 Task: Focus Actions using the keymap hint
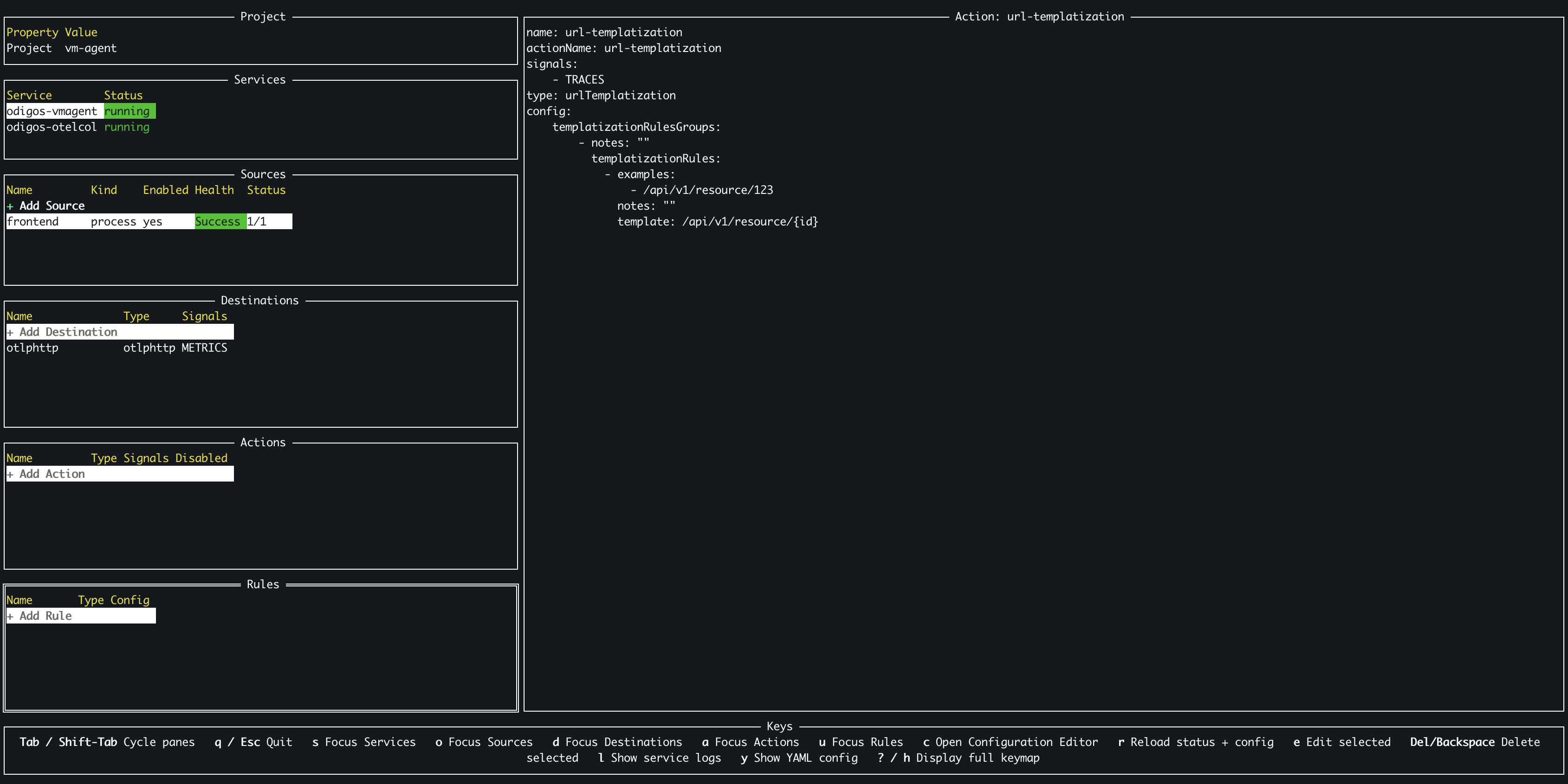tap(750, 741)
